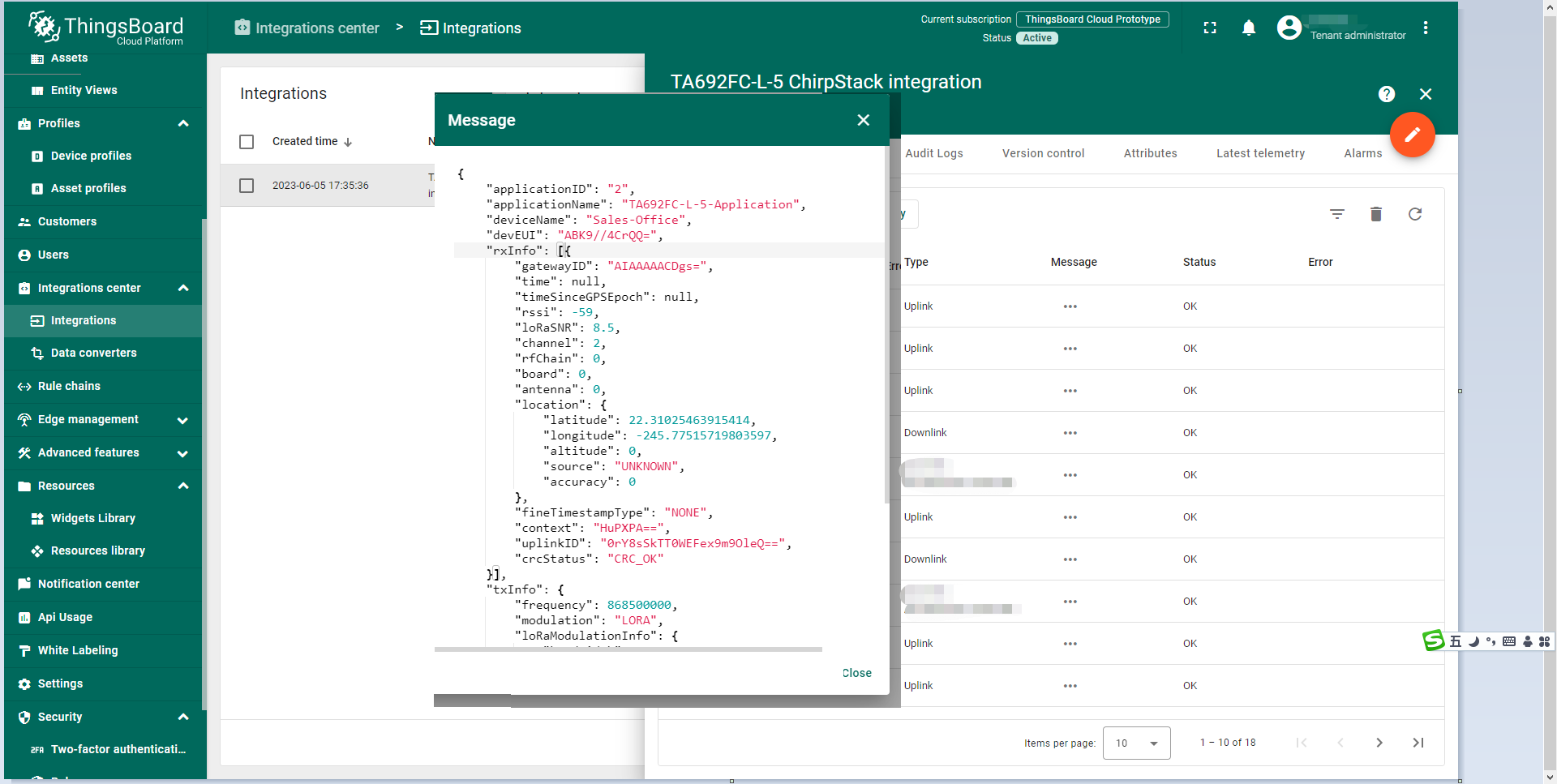The height and width of the screenshot is (784, 1557).
Task: Open Two-factor authentication page
Action: pyautogui.click(x=103, y=749)
